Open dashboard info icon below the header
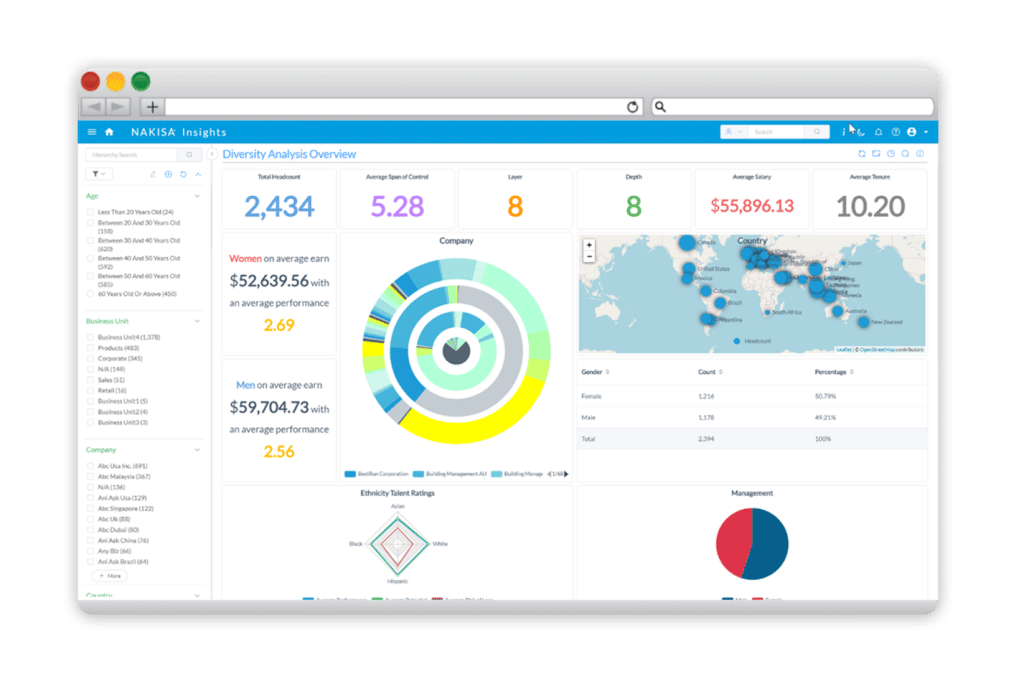The image size is (1024, 692). (x=919, y=154)
